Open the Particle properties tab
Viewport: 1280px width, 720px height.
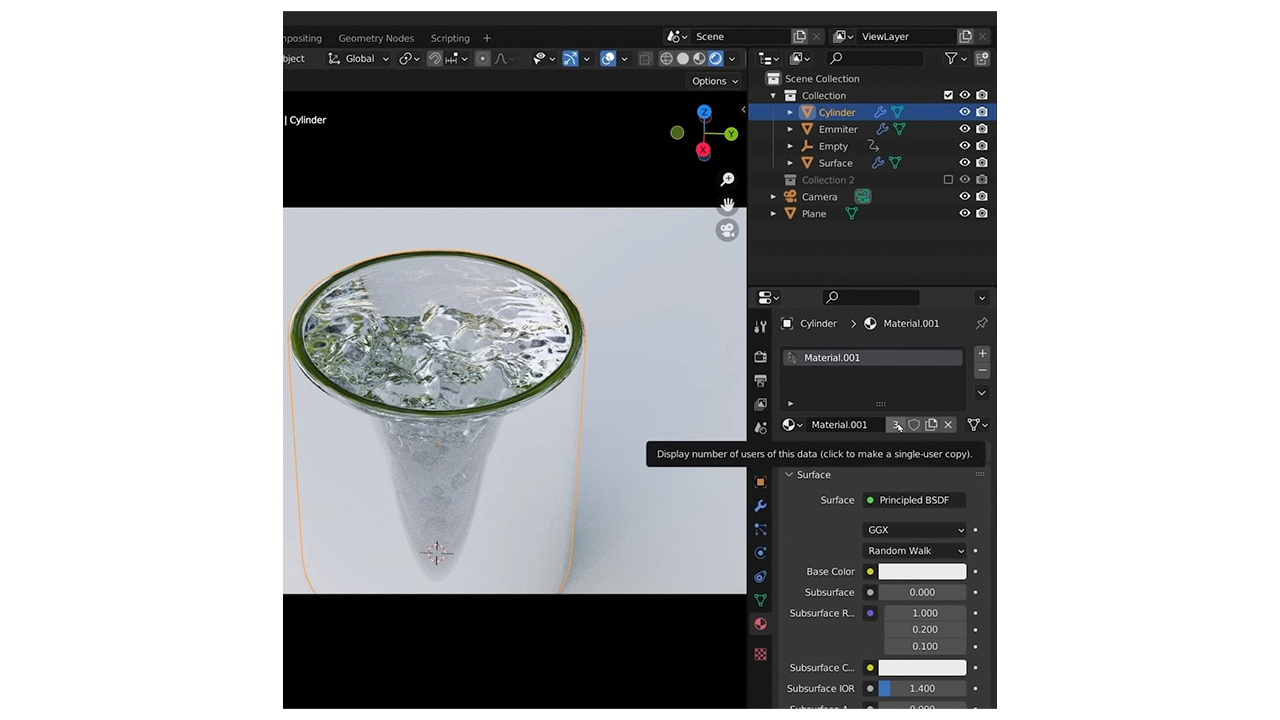click(x=760, y=529)
